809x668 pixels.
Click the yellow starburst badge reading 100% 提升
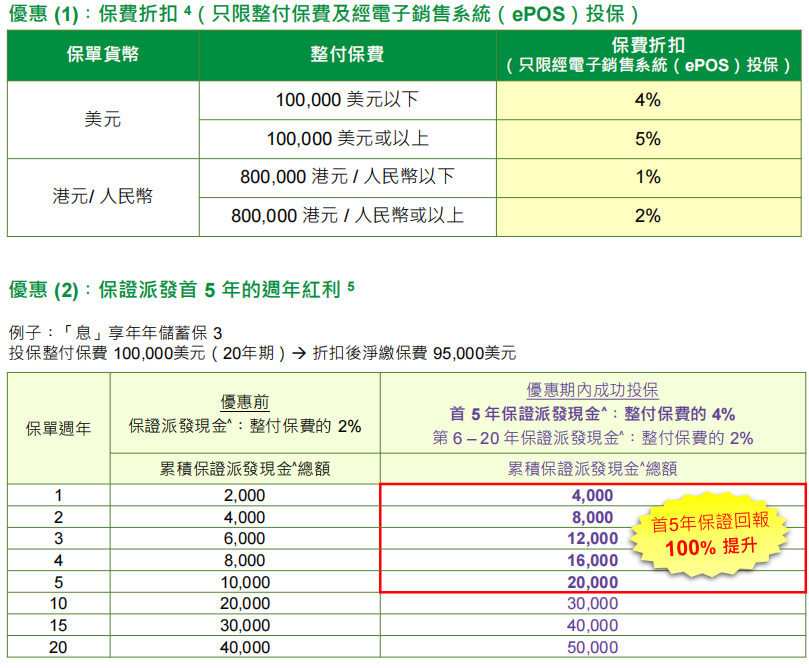[x=712, y=537]
